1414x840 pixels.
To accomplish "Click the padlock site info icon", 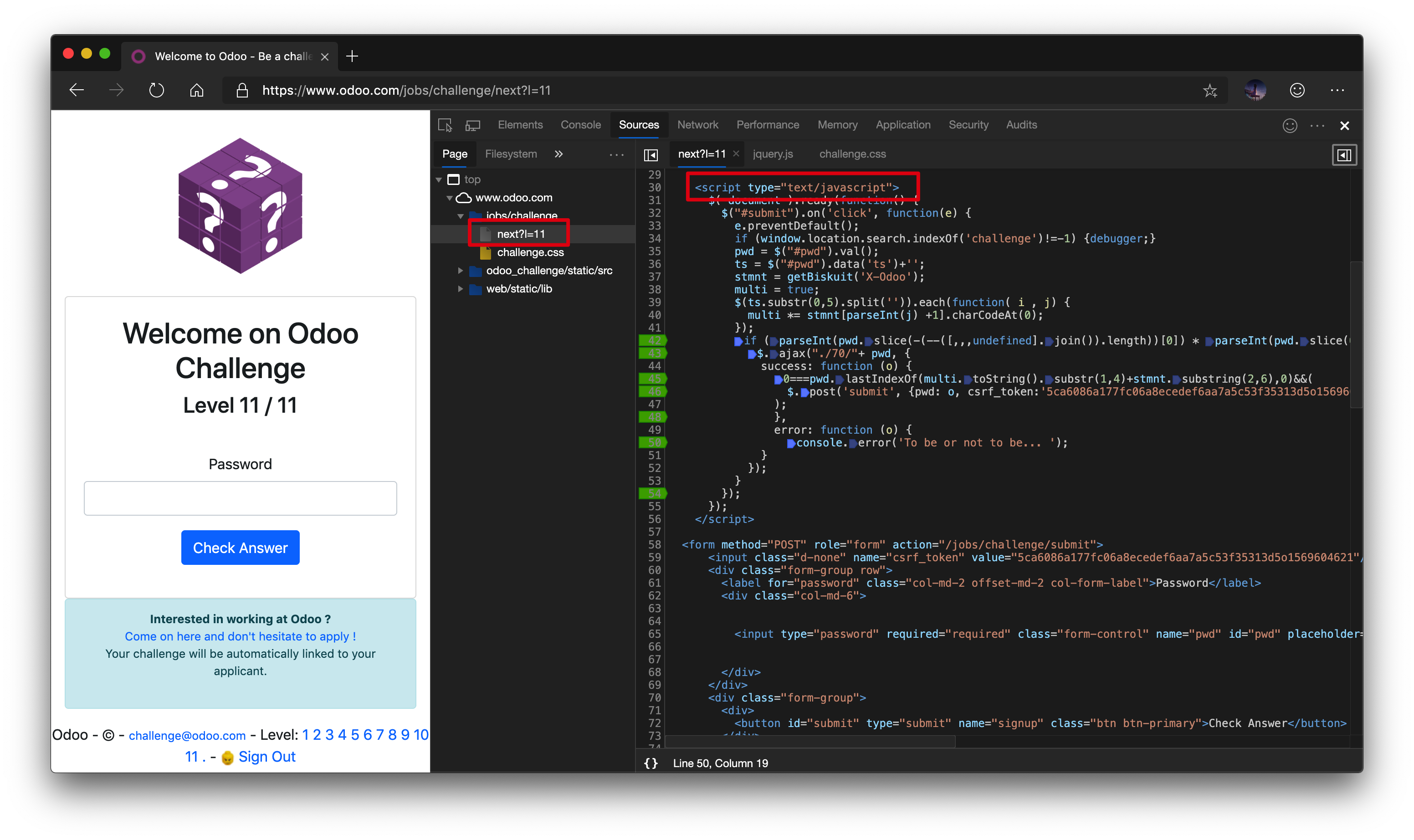I will 242,90.
